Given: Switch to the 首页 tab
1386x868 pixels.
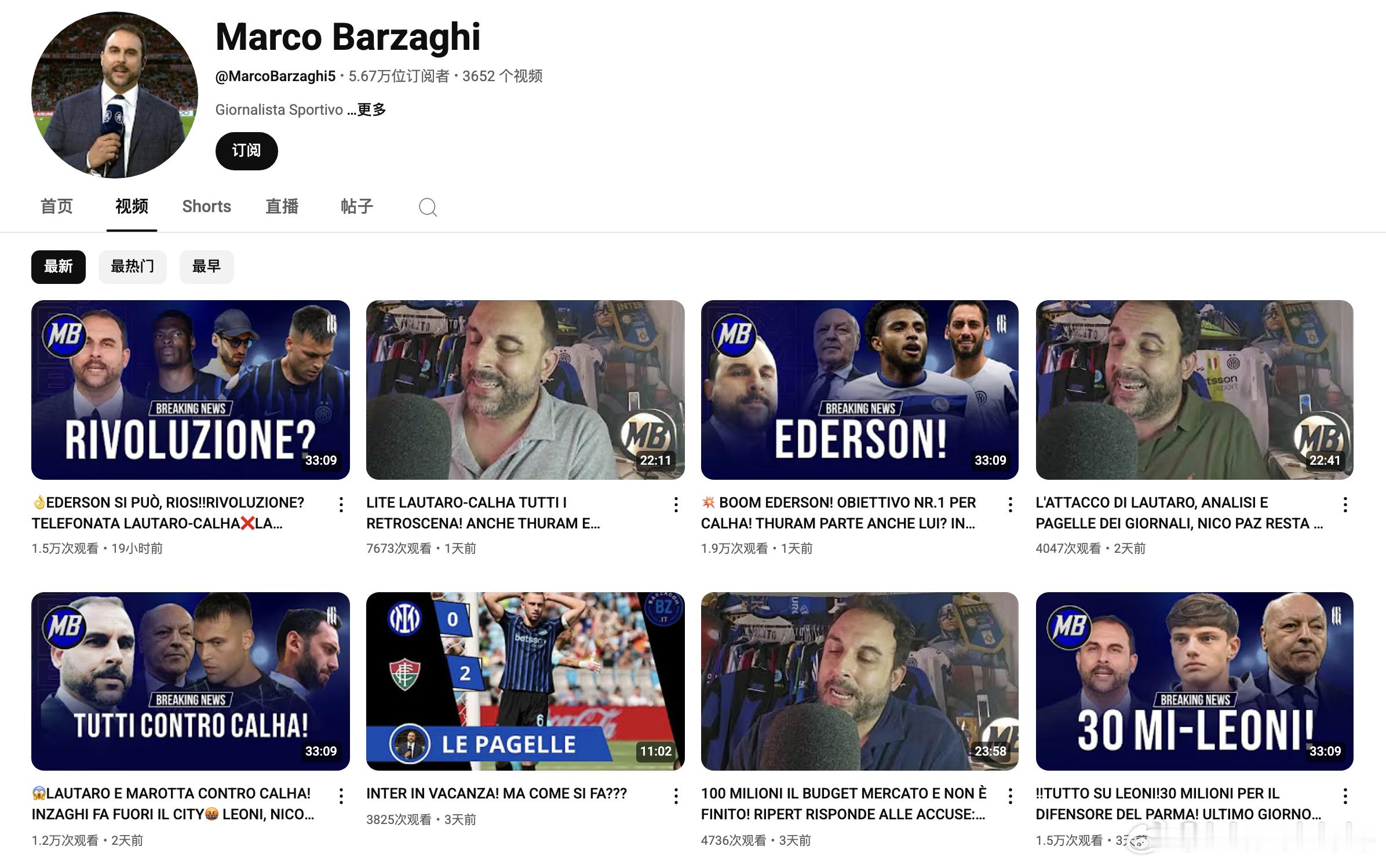Looking at the screenshot, I should [56, 206].
